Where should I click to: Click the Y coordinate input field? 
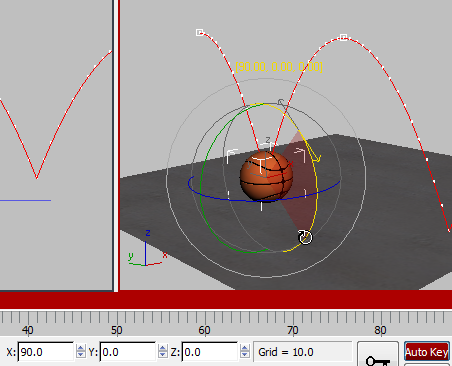pyautogui.click(x=128, y=352)
